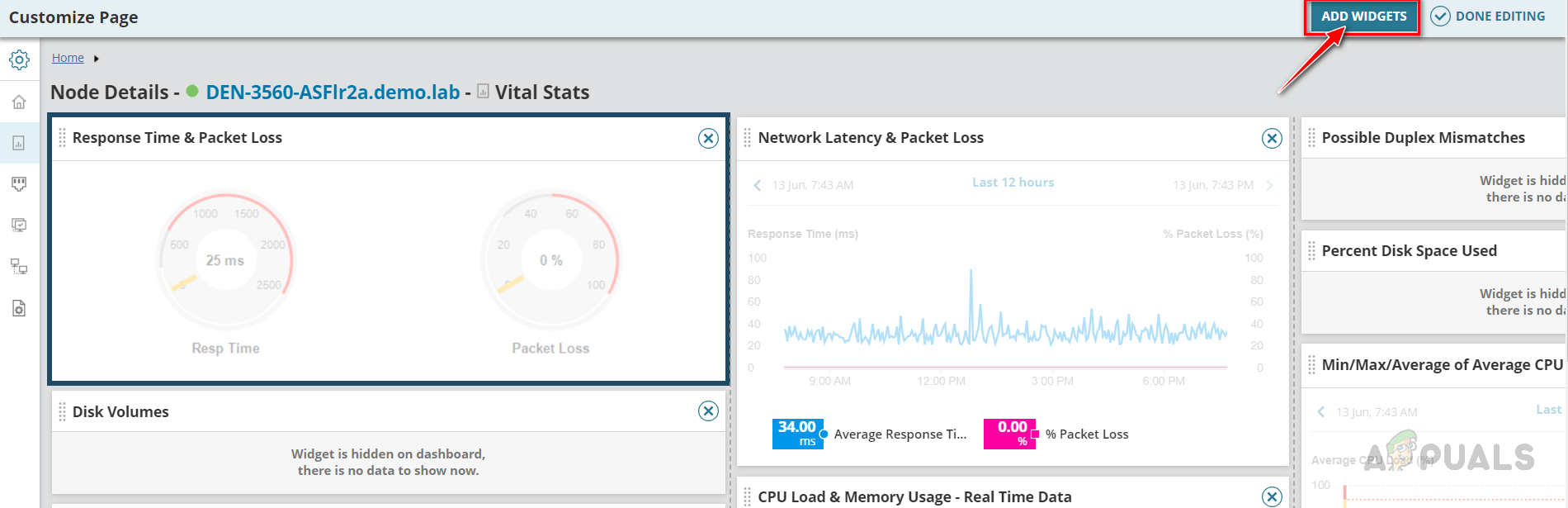This screenshot has height=508, width=1568.
Task: Open the settings gear in sidebar
Action: [x=19, y=59]
